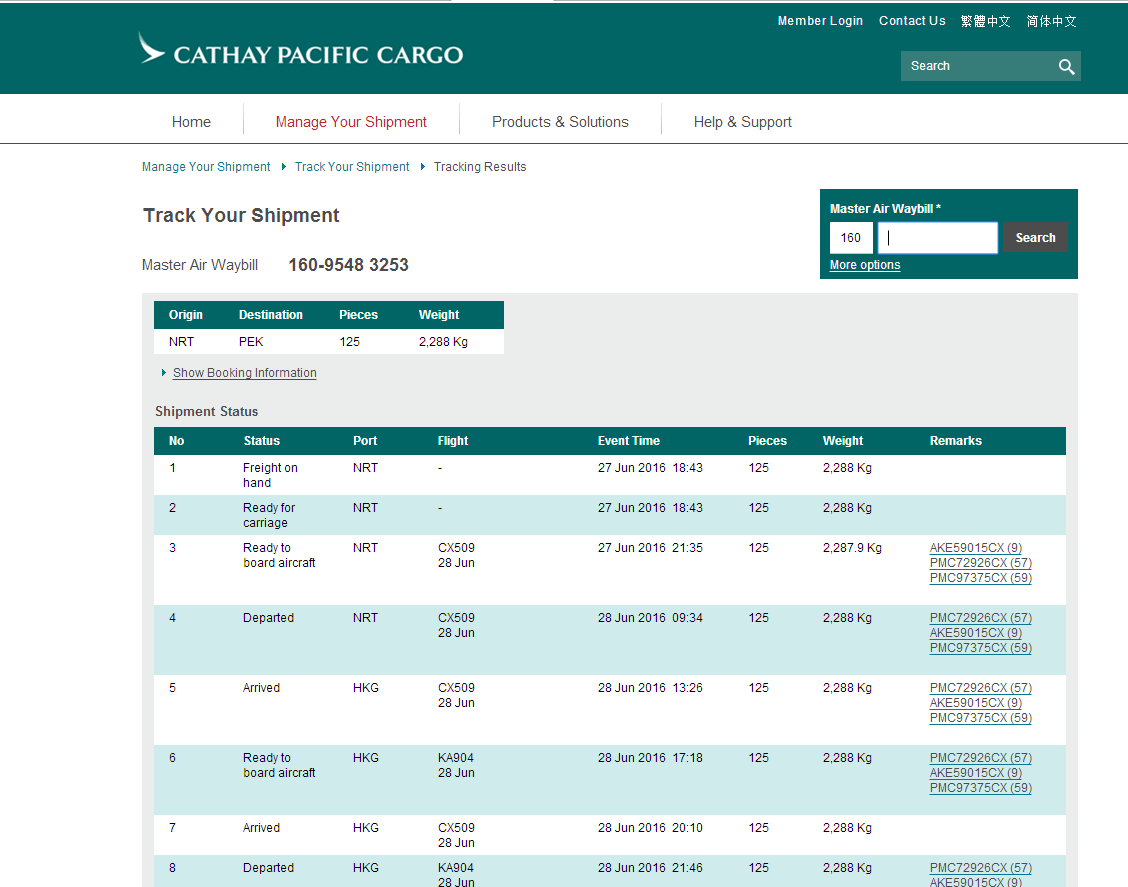Viewport: 1128px width, 887px height.
Task: Select the 'Freight on hand' status cell
Action: tap(270, 475)
